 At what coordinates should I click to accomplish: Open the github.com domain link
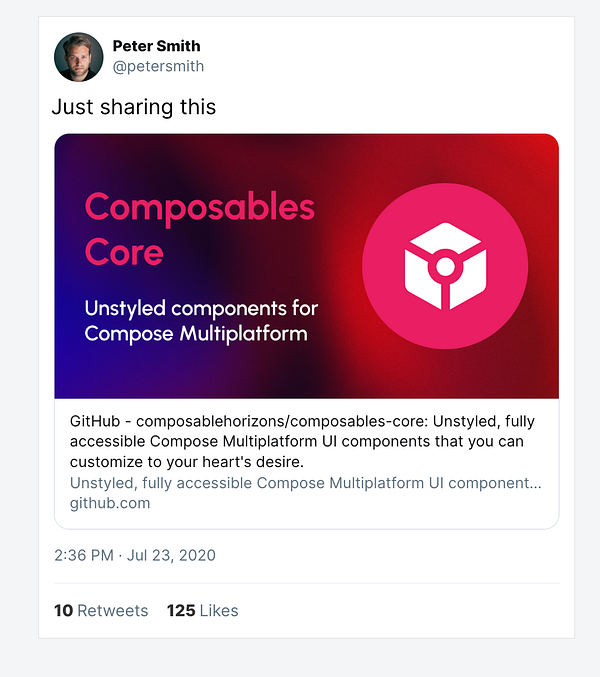[x=110, y=503]
